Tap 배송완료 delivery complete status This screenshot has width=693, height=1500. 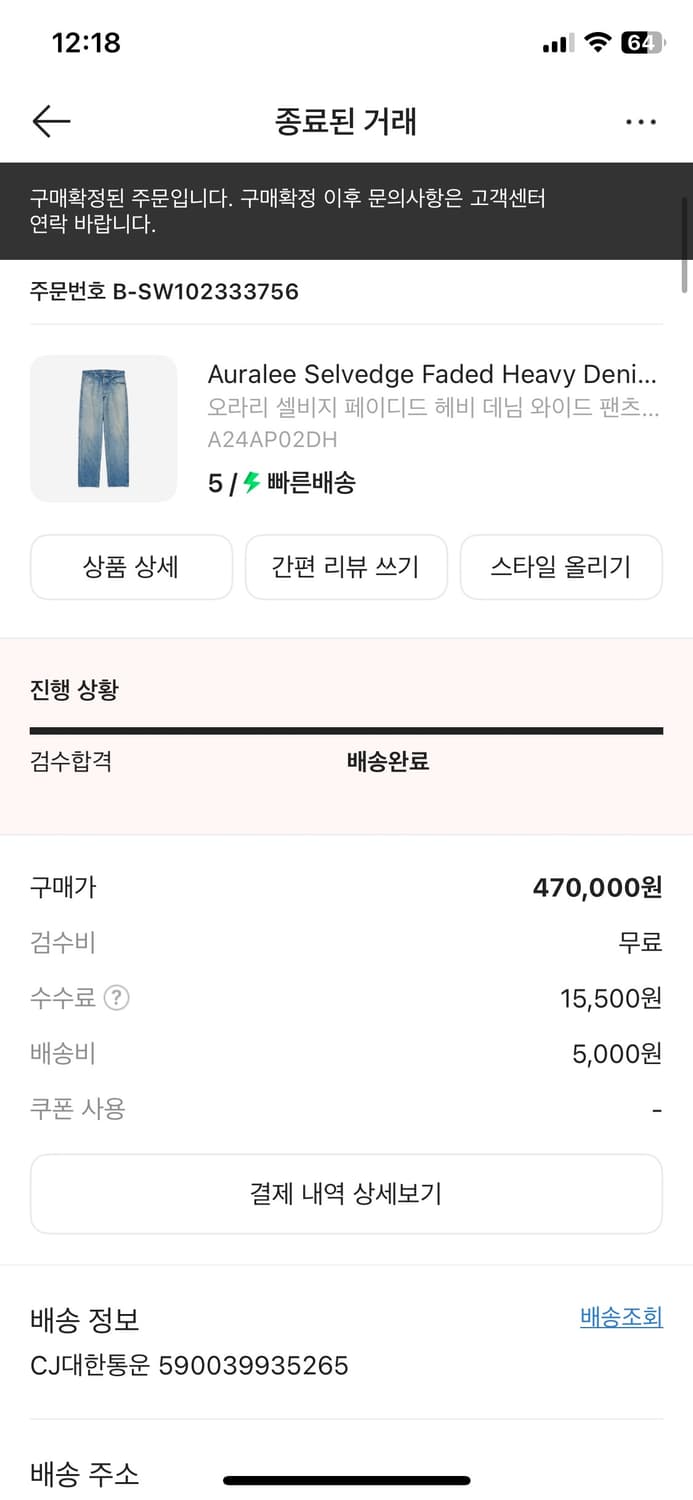click(x=385, y=762)
